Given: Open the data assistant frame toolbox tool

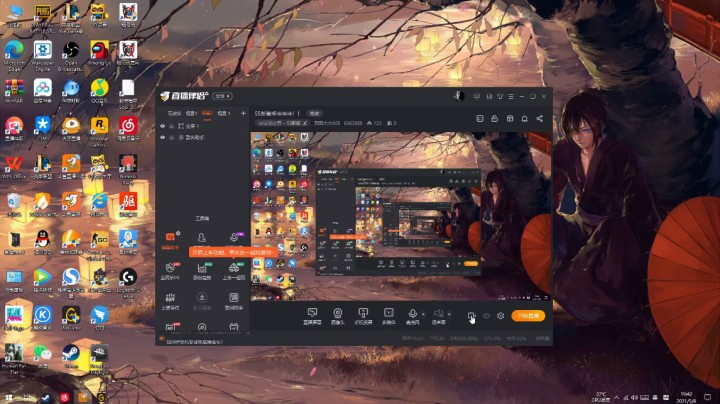Looking at the screenshot, I should [x=234, y=300].
